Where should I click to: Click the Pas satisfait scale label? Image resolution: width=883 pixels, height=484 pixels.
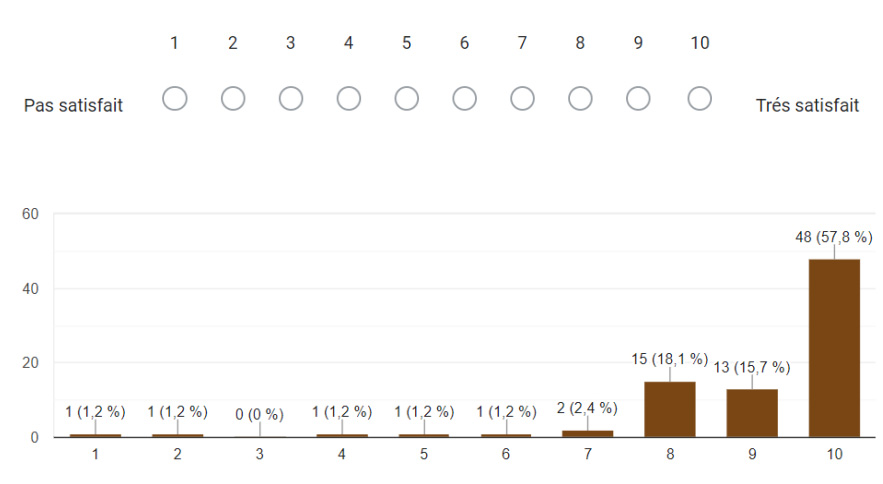[x=73, y=105]
